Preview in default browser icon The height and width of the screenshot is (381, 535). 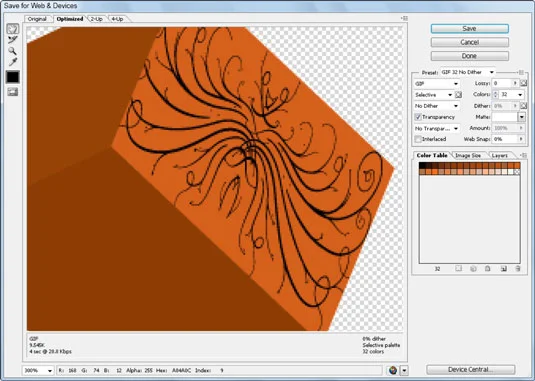pyautogui.click(x=393, y=370)
